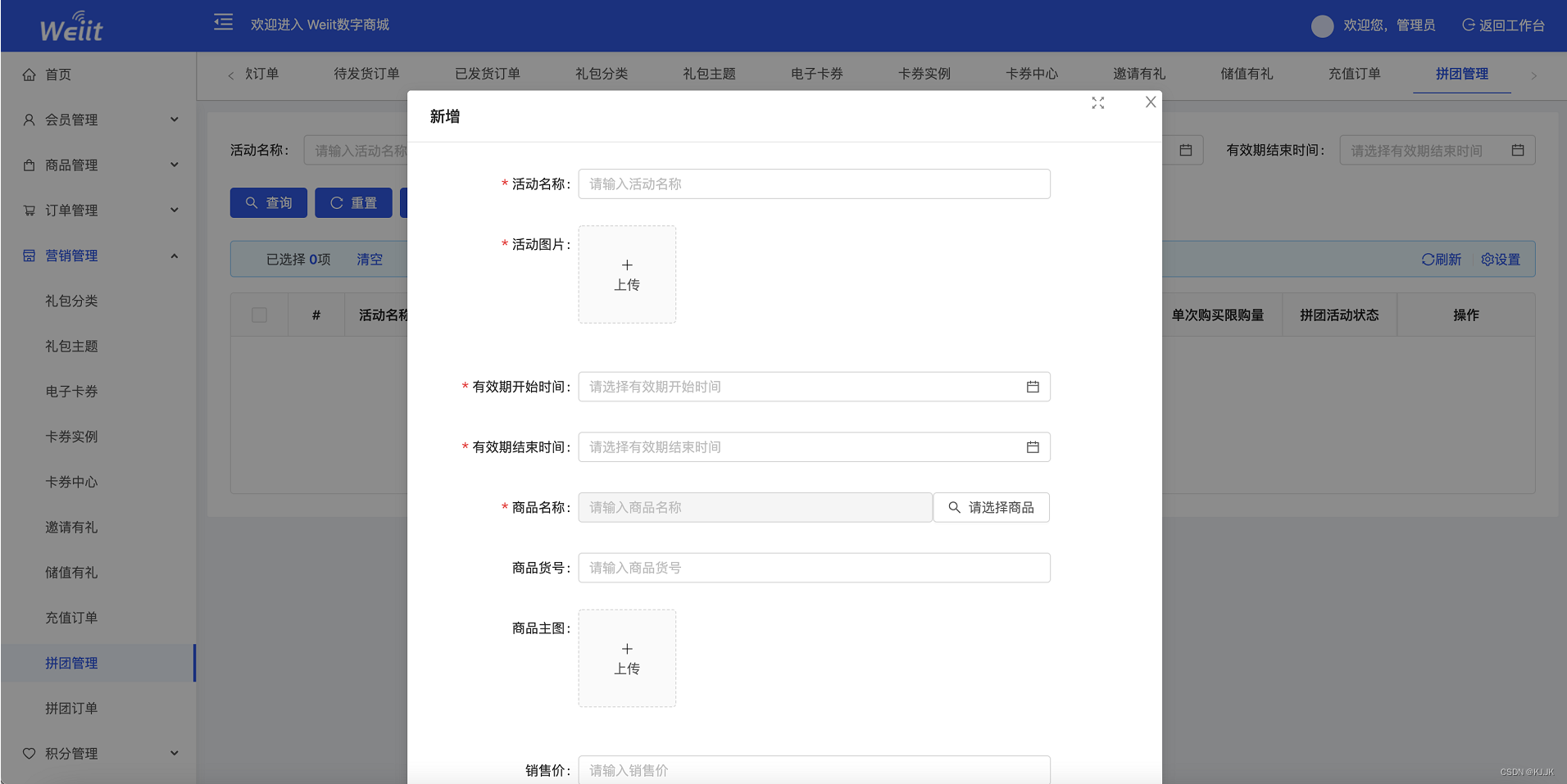This screenshot has width=1567, height=784.
Task: Switch to the 电子卡券 tab
Action: [817, 74]
